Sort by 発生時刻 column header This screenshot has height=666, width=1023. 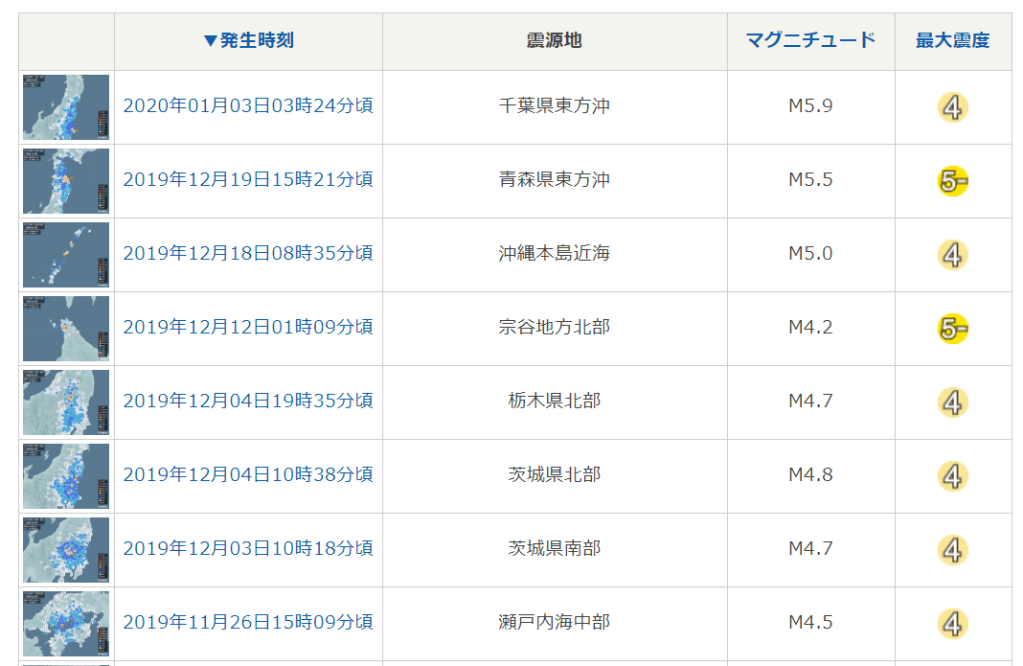click(x=248, y=41)
